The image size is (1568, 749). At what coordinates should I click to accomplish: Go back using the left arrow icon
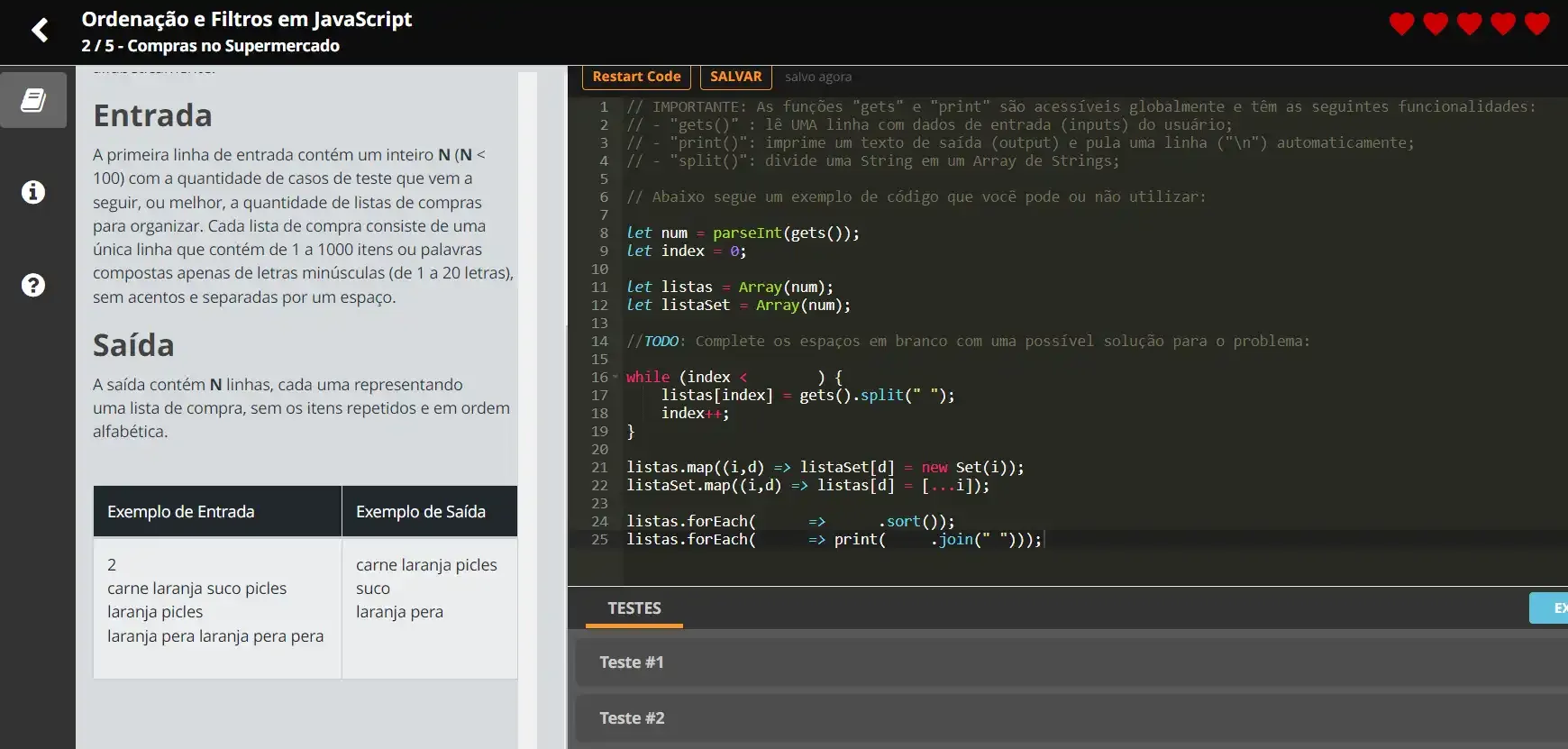coord(40,31)
